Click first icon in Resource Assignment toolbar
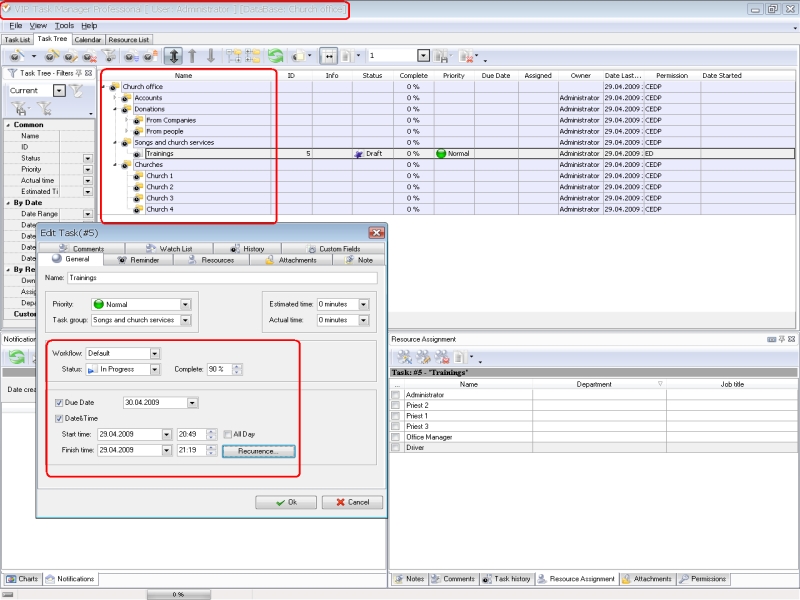Screen dimensions: 800x600 pos(404,357)
